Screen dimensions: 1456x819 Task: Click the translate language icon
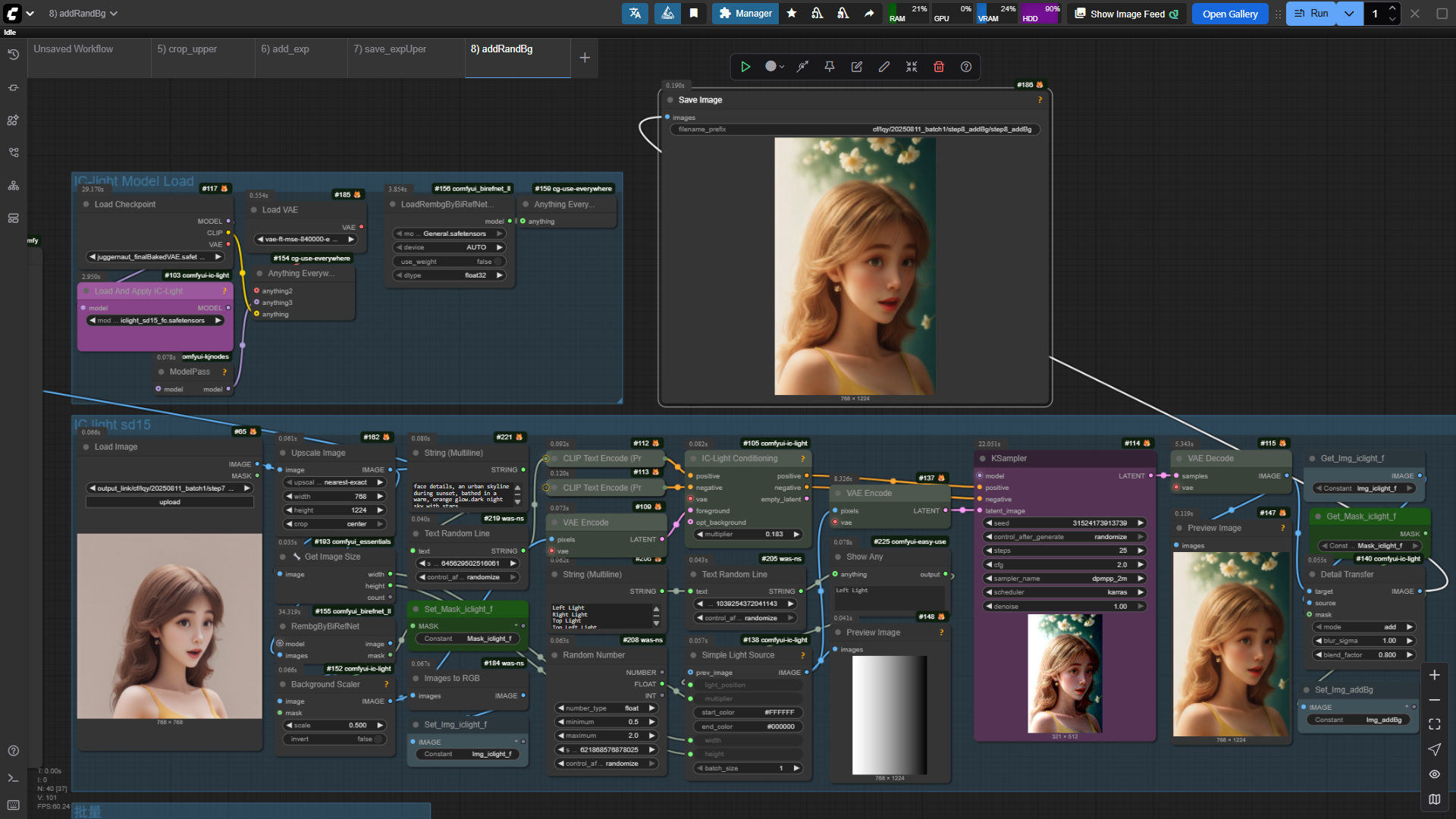pos(635,14)
